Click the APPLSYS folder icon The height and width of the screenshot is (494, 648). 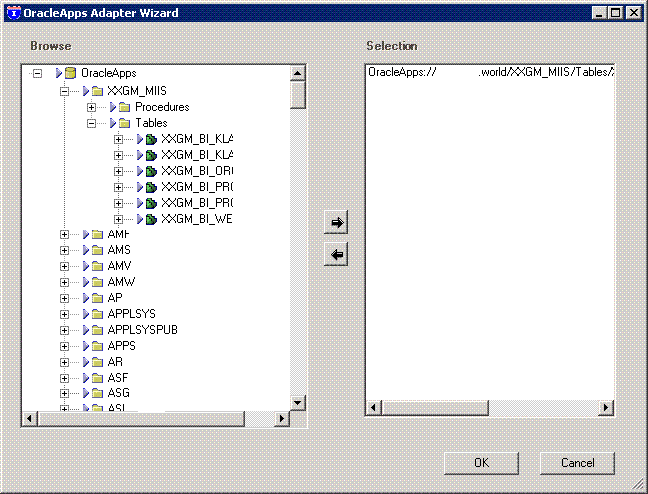pyautogui.click(x=98, y=315)
